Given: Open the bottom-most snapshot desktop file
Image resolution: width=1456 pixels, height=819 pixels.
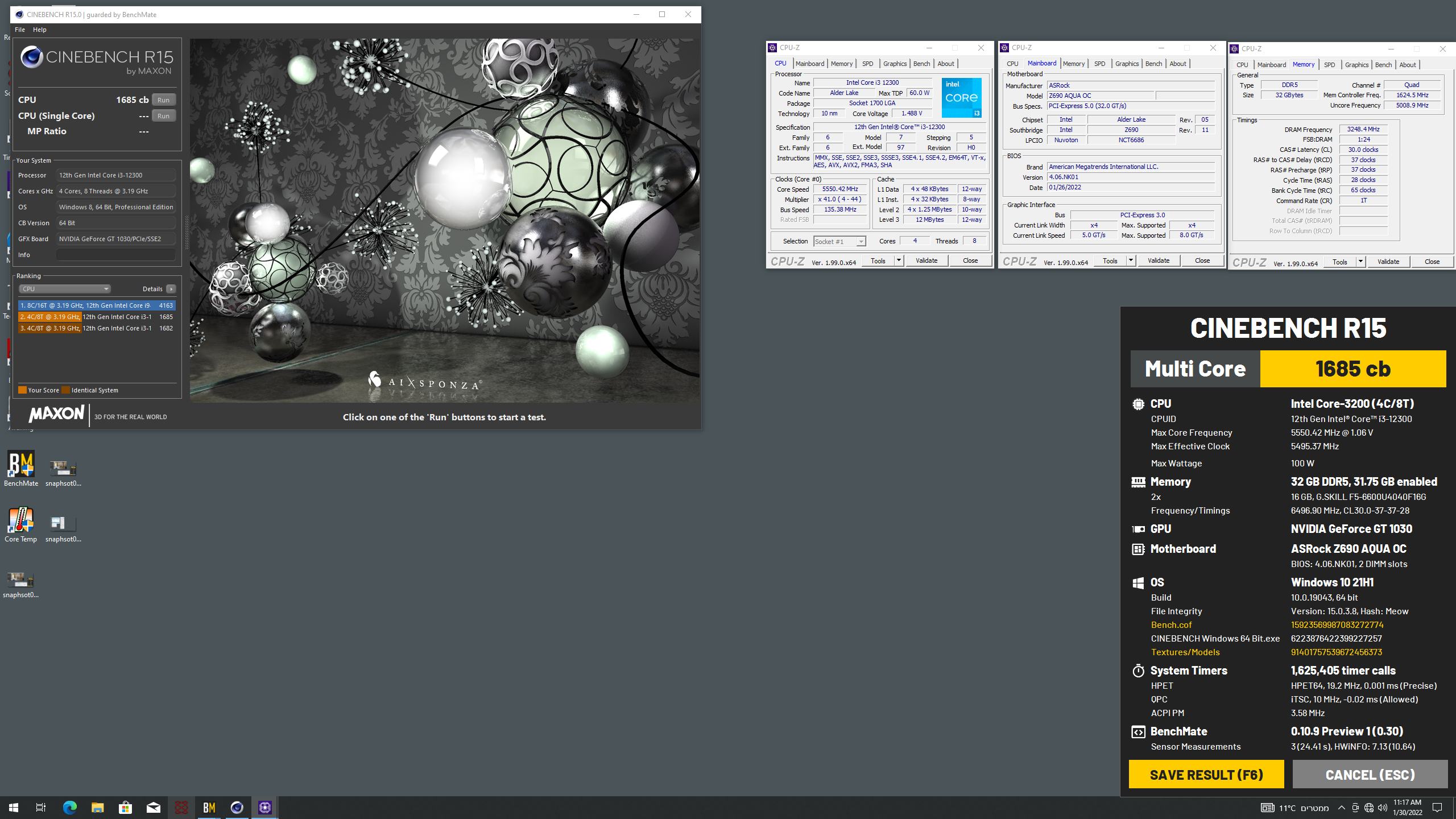Looking at the screenshot, I should tap(21, 585).
